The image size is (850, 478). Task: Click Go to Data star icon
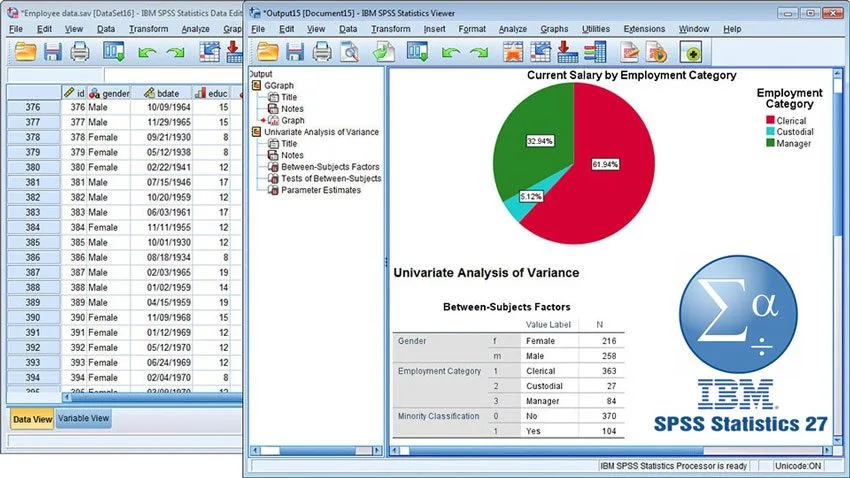(x=512, y=52)
